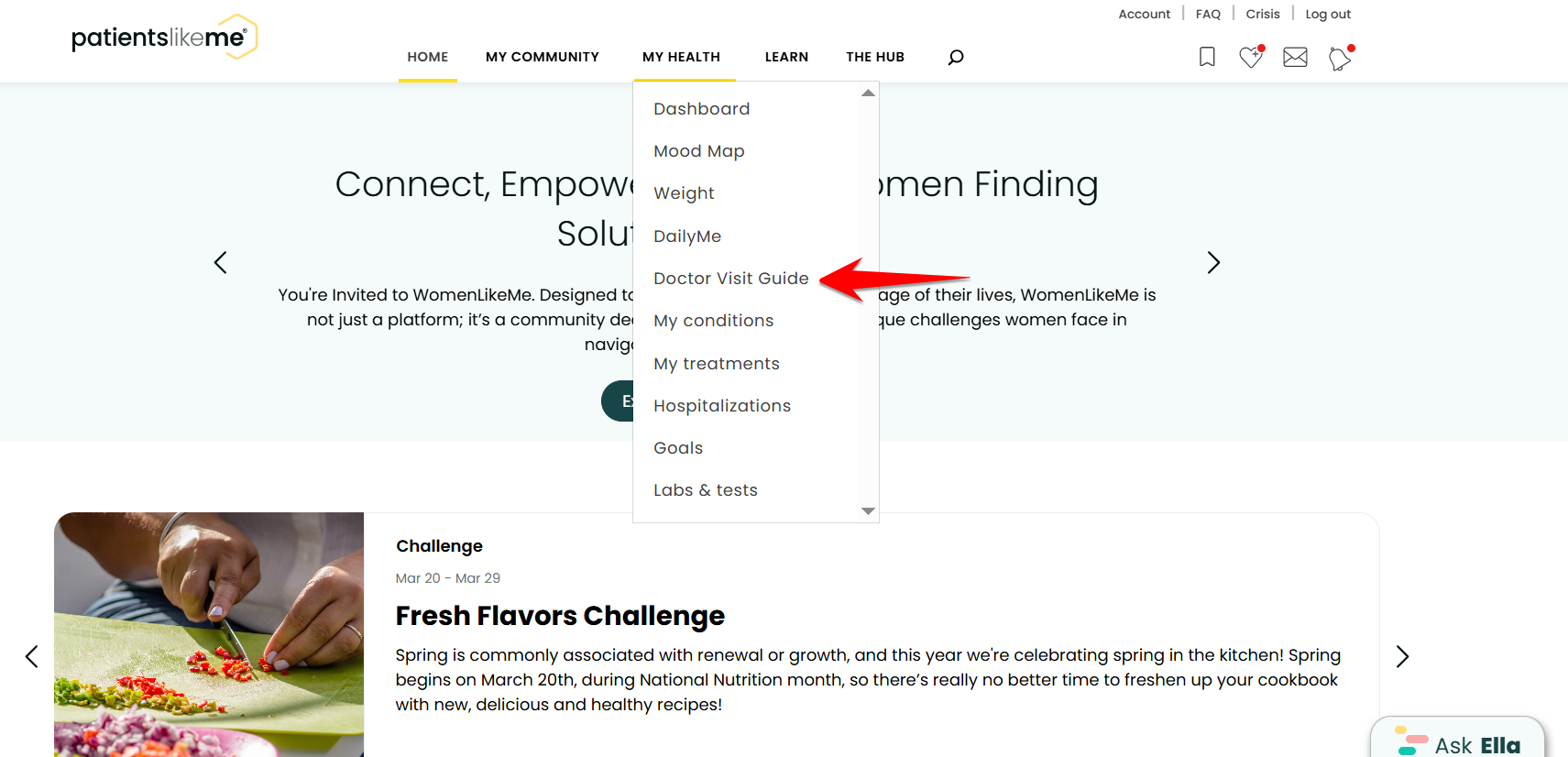Open the heart favorites icon
Viewport: 1568px width, 757px height.
point(1251,57)
